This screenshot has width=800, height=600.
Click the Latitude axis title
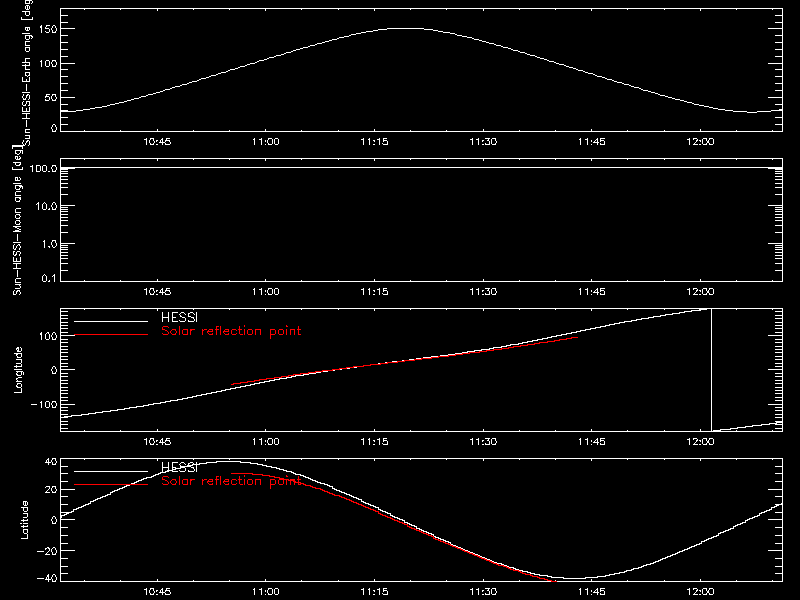point(24,520)
